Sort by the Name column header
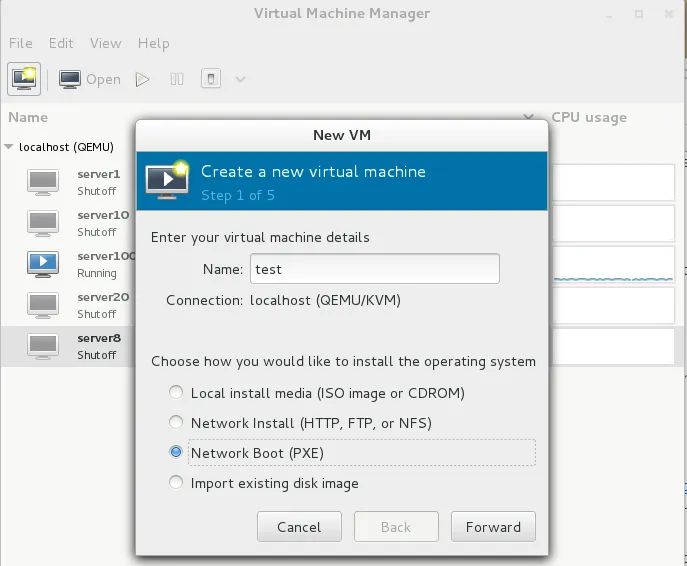The height and width of the screenshot is (566, 687). (28, 117)
